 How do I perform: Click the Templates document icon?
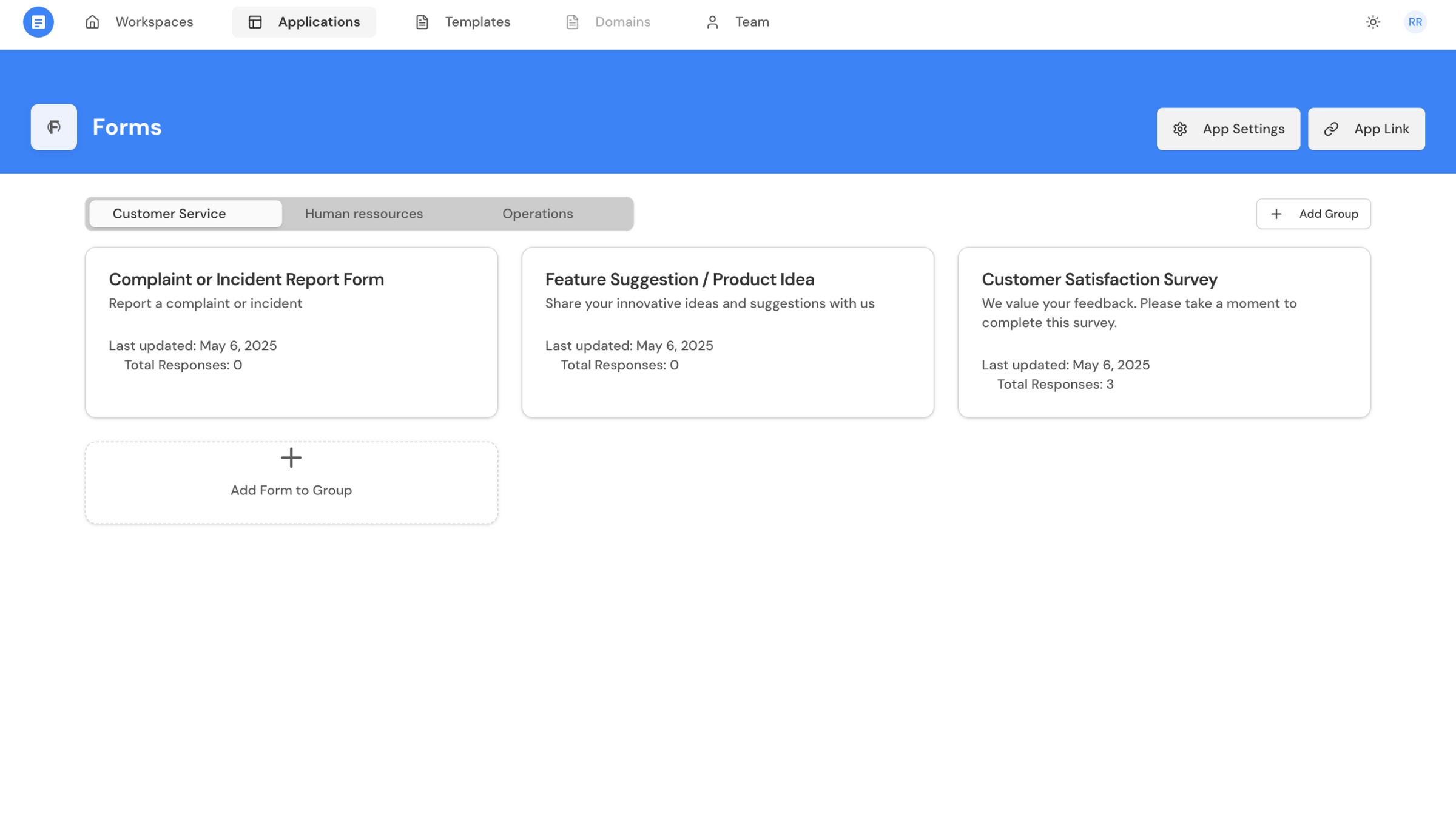422,22
